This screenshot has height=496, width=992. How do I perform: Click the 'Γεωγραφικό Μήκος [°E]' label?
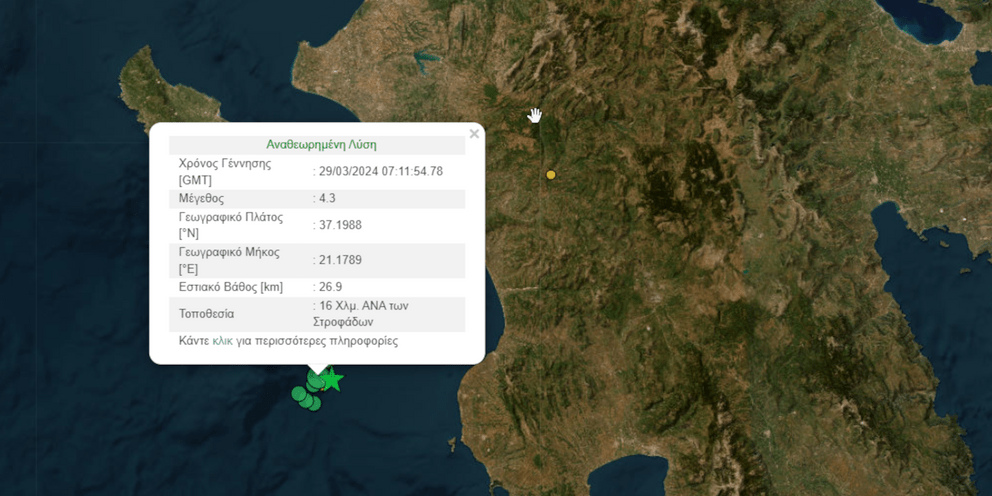coord(229,261)
